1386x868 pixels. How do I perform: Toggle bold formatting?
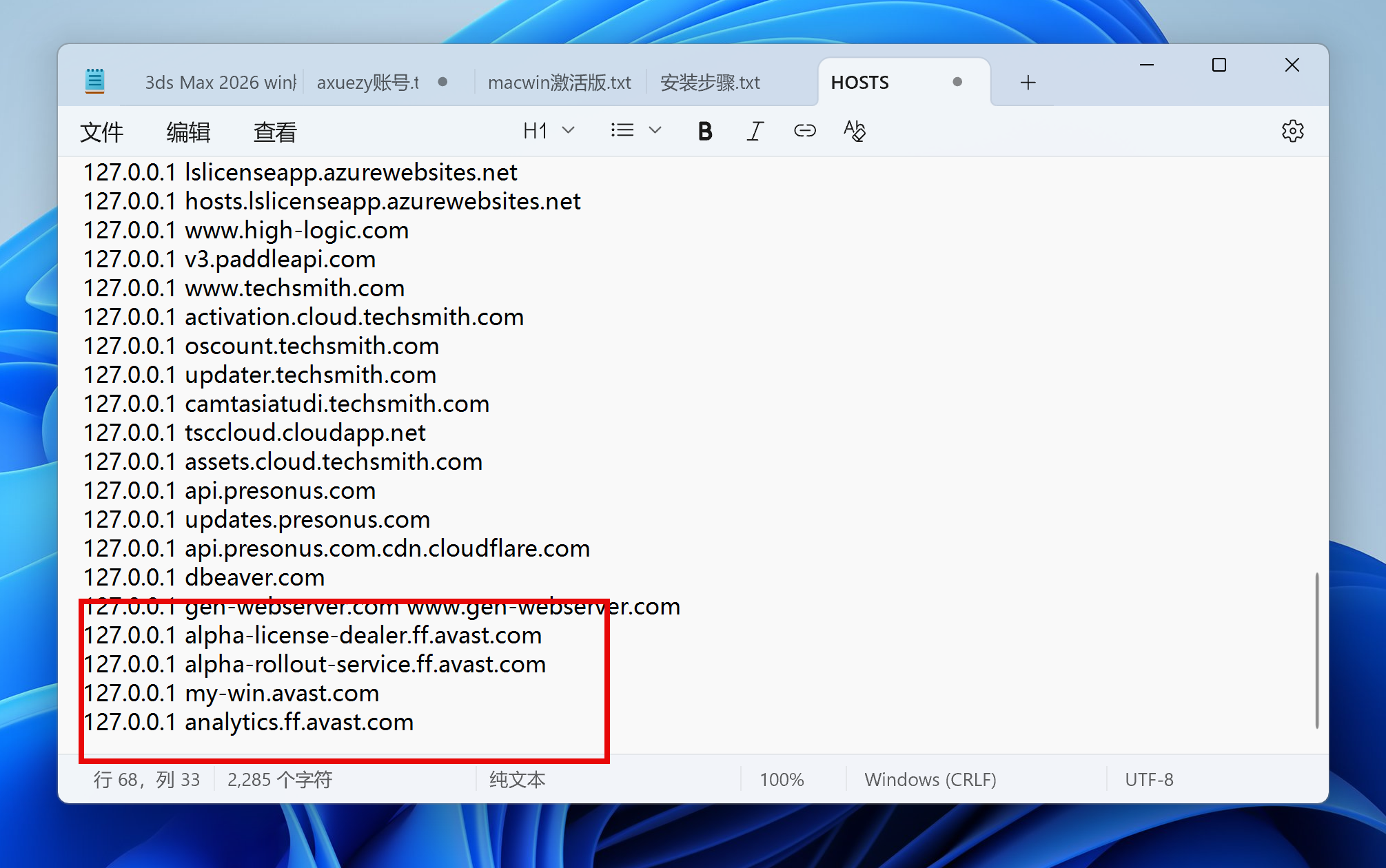pos(704,131)
